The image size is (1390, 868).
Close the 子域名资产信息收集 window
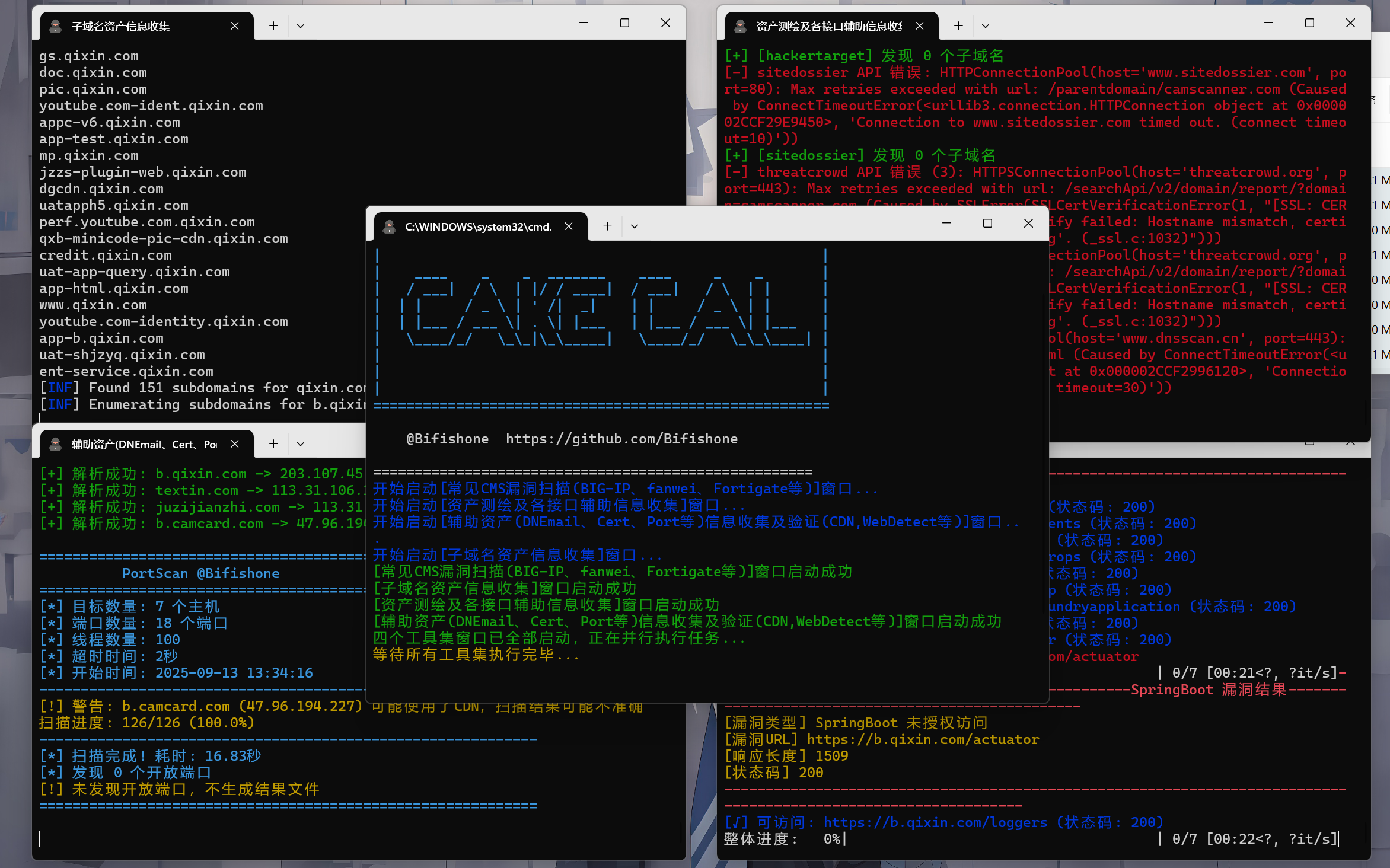[x=665, y=23]
